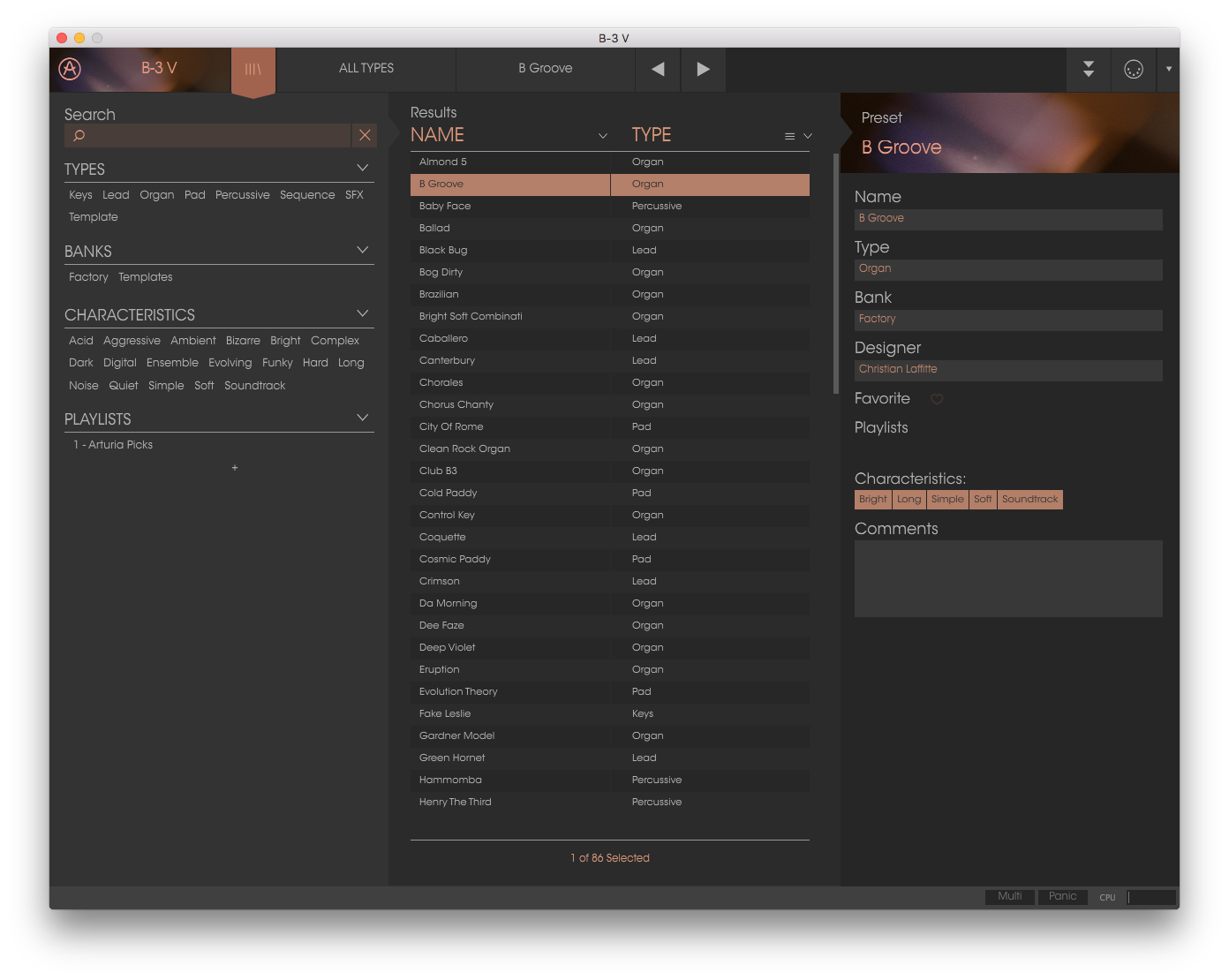
Task: Clear search with the X icon
Action: [365, 135]
